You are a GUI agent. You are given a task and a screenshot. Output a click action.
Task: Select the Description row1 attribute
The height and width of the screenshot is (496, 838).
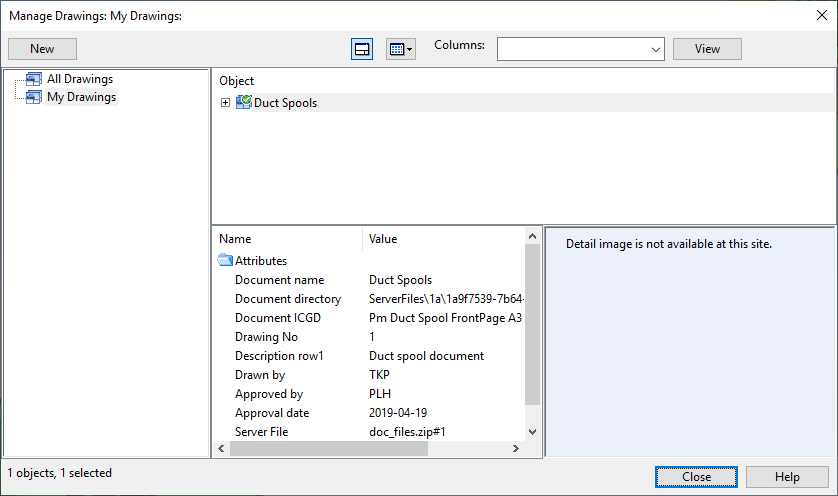point(279,356)
